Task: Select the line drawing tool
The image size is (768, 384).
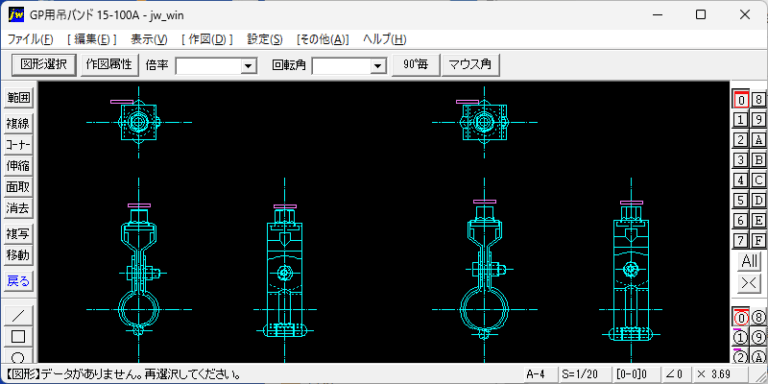Action: pos(18,315)
